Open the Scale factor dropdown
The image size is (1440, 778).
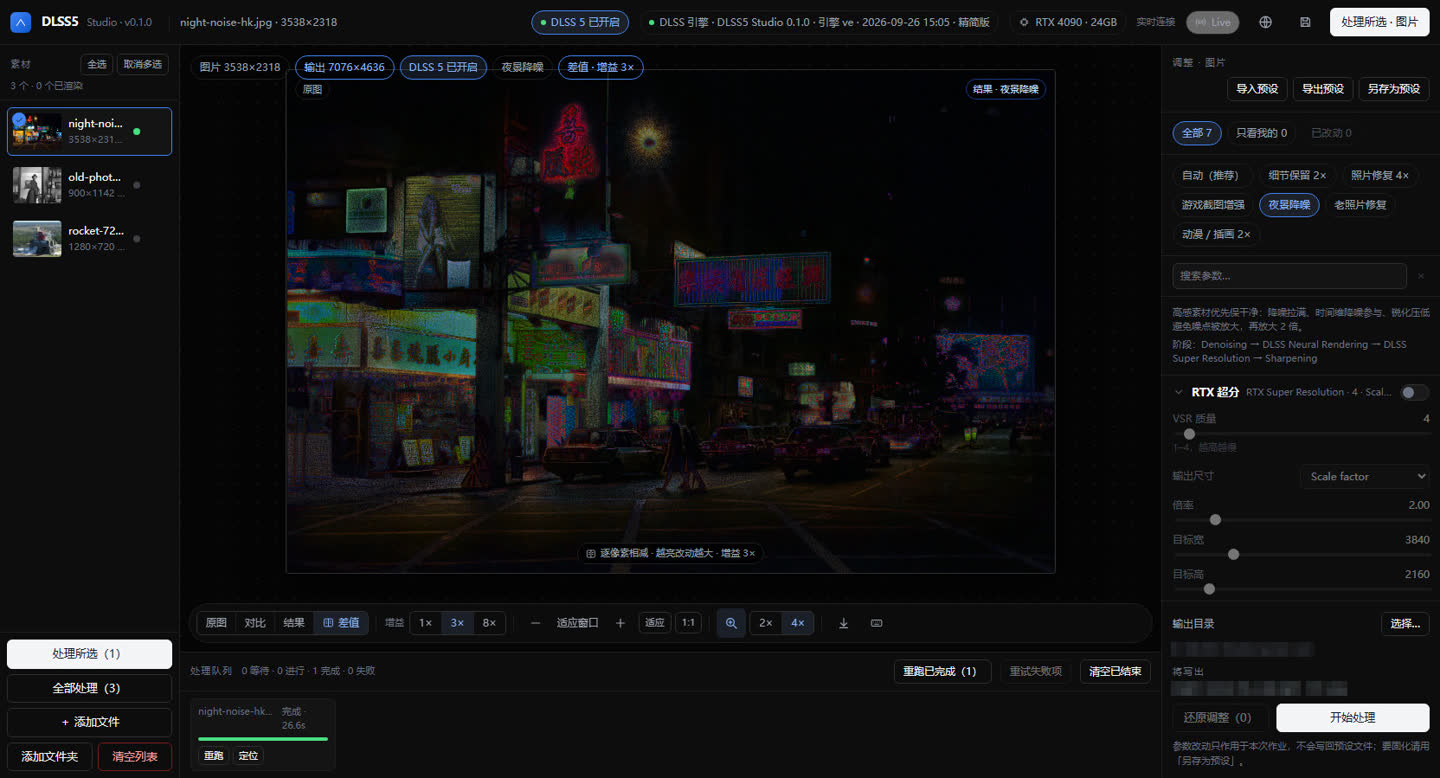pos(1364,476)
